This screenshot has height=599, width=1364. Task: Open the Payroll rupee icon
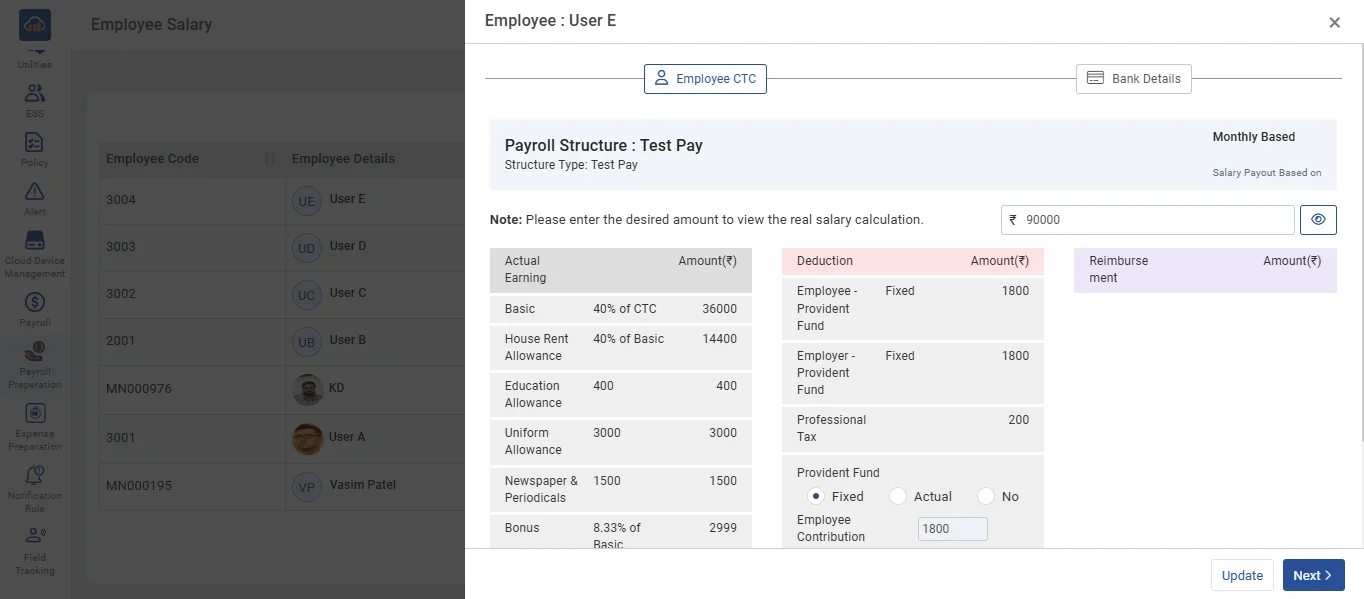pyautogui.click(x=34, y=303)
